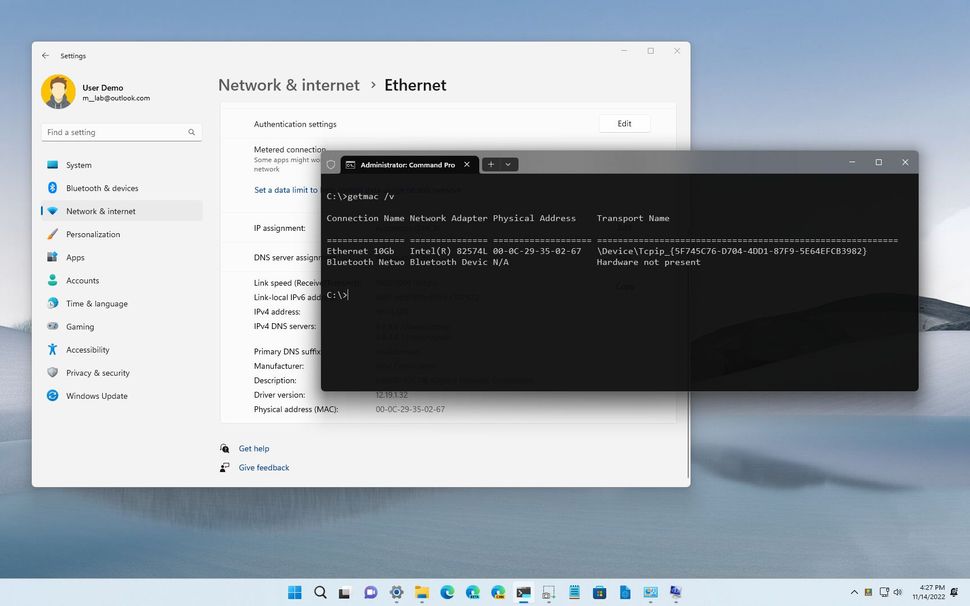970x606 pixels.
Task: Click the speaker icon in system tray
Action: pyautogui.click(x=897, y=593)
